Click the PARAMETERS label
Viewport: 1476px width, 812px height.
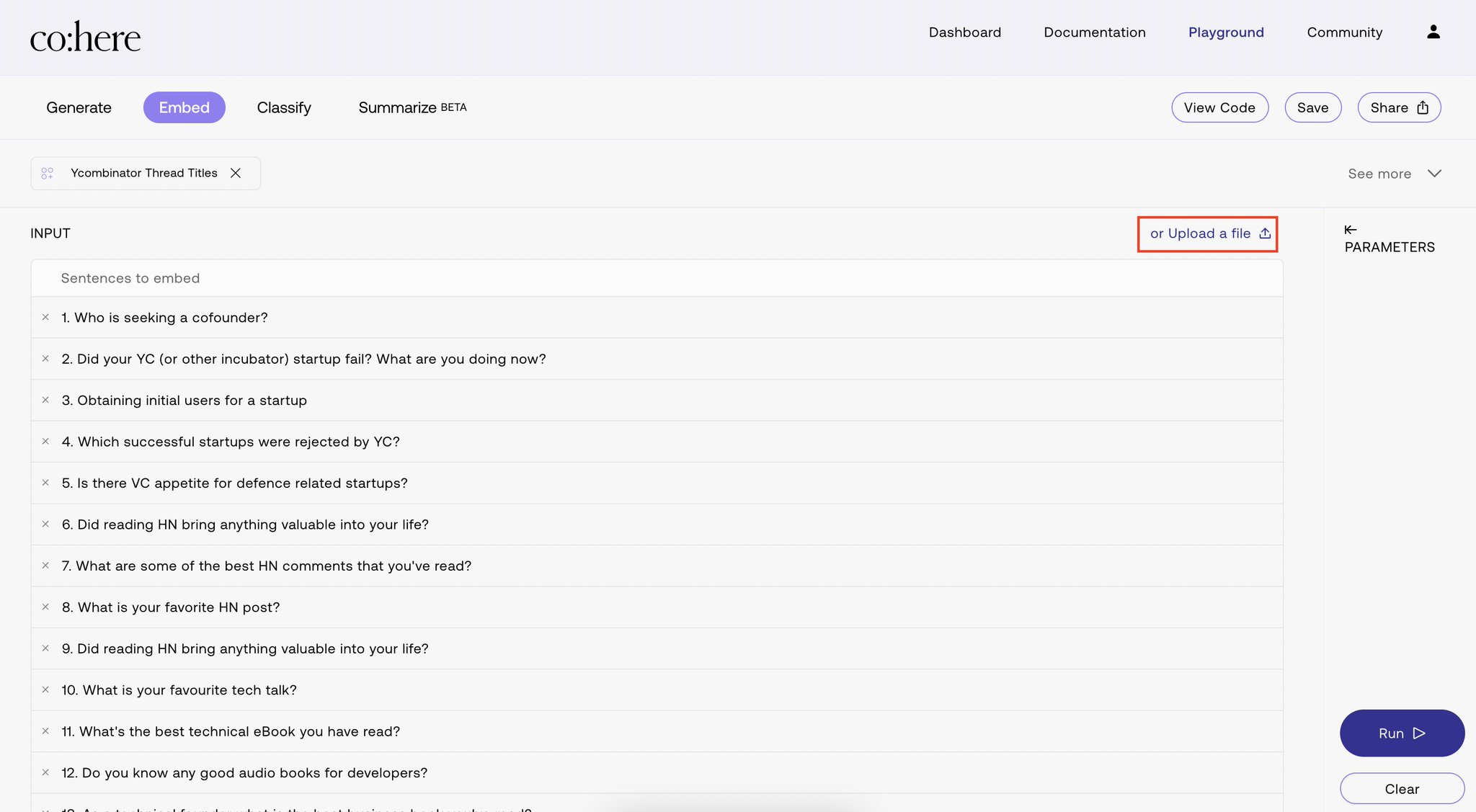coord(1389,247)
